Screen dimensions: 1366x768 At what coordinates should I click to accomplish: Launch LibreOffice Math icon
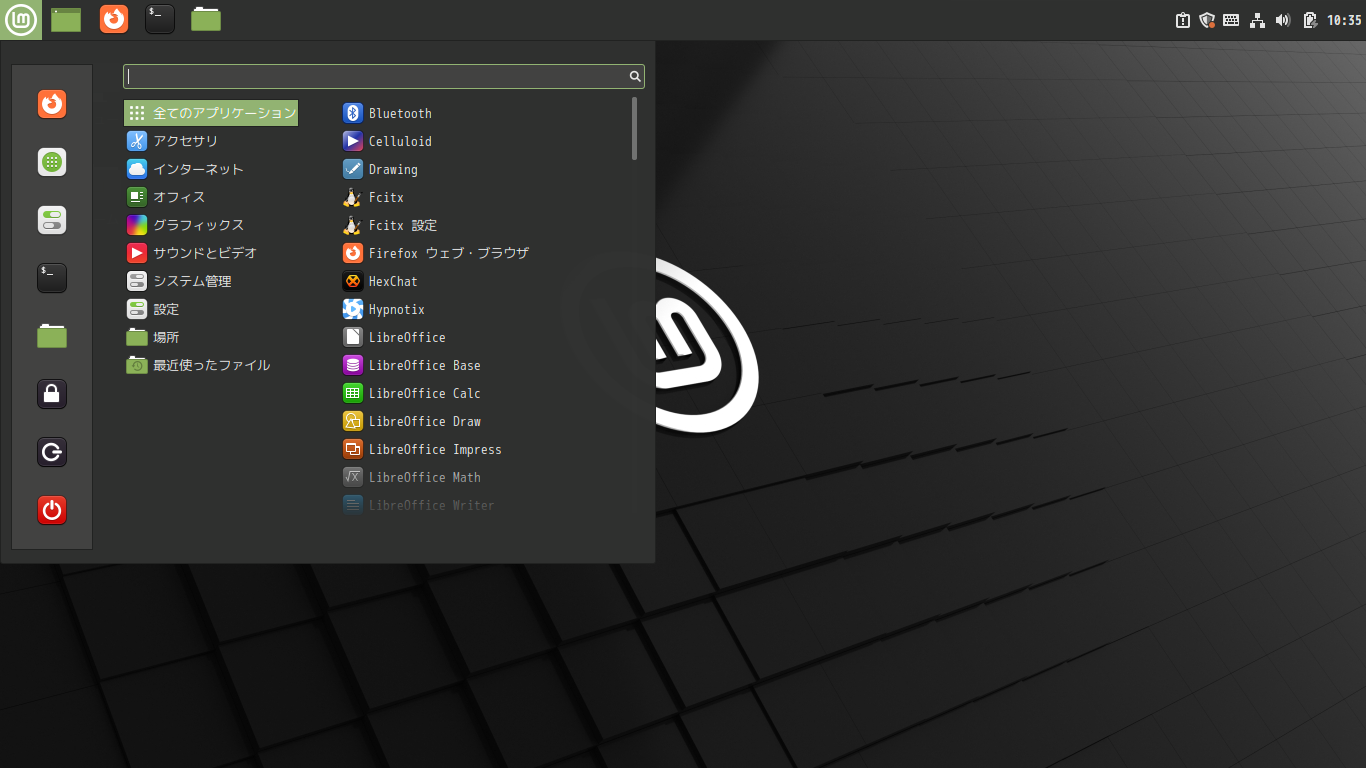click(x=352, y=477)
